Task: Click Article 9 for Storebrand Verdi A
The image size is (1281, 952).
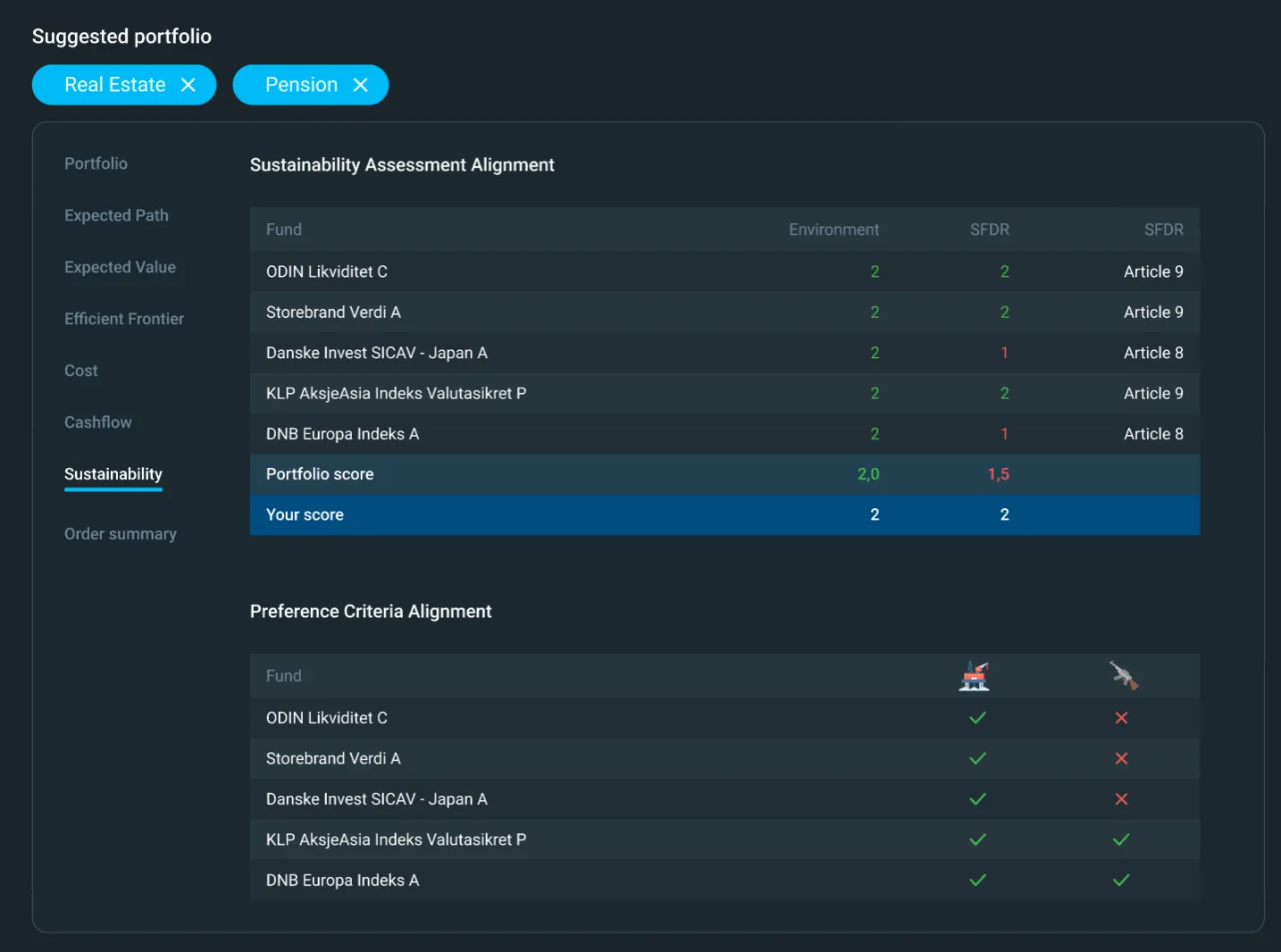Action: coord(1153,312)
